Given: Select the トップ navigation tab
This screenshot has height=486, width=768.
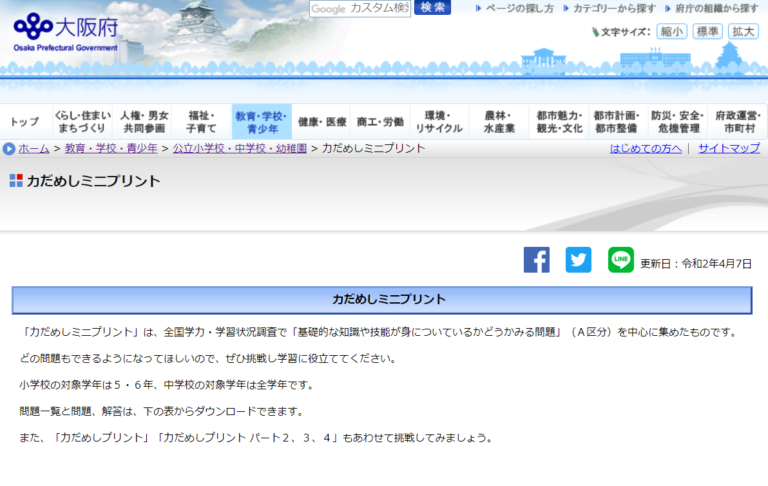Looking at the screenshot, I should 25,122.
